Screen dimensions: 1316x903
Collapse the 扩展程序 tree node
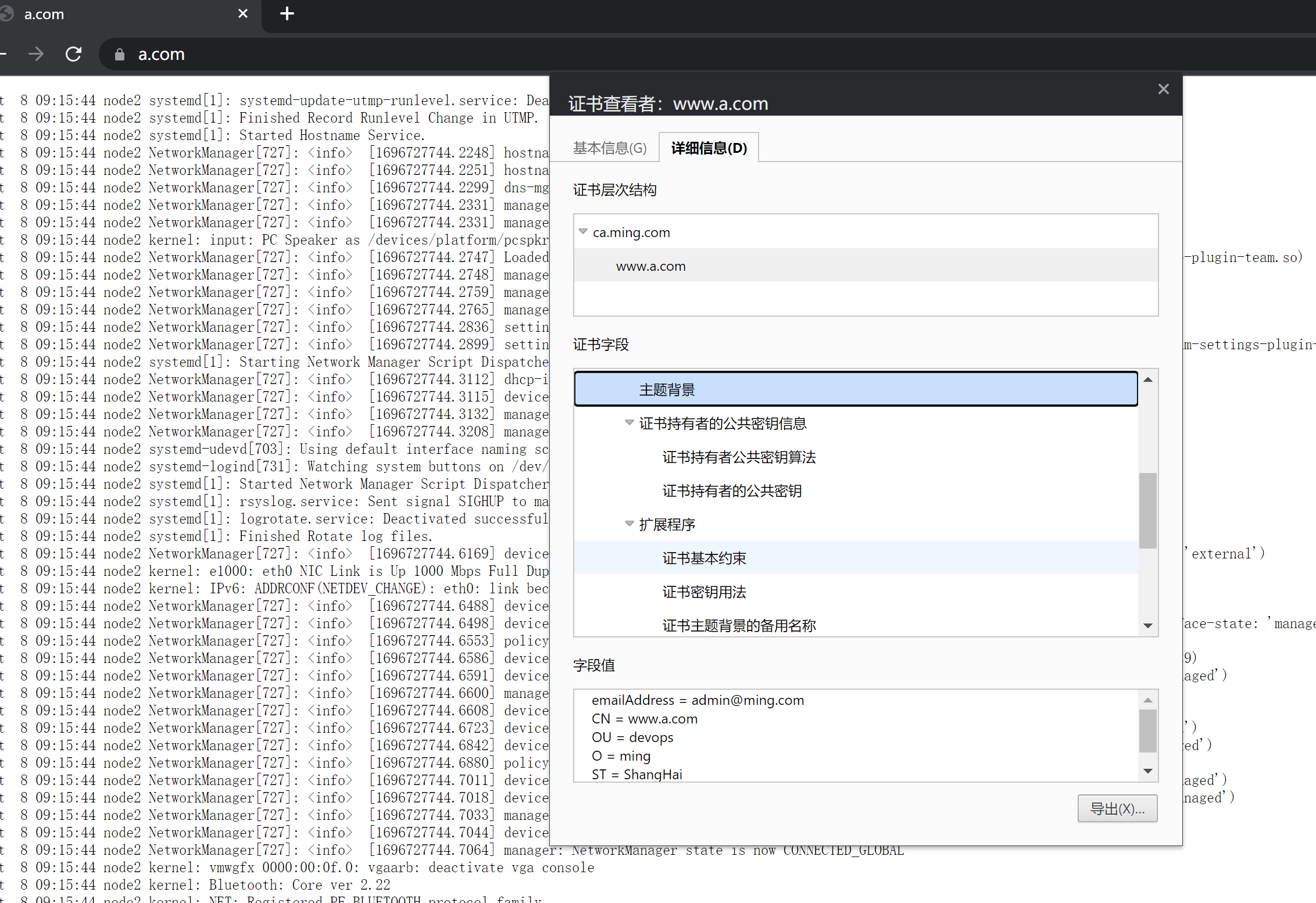(x=629, y=524)
